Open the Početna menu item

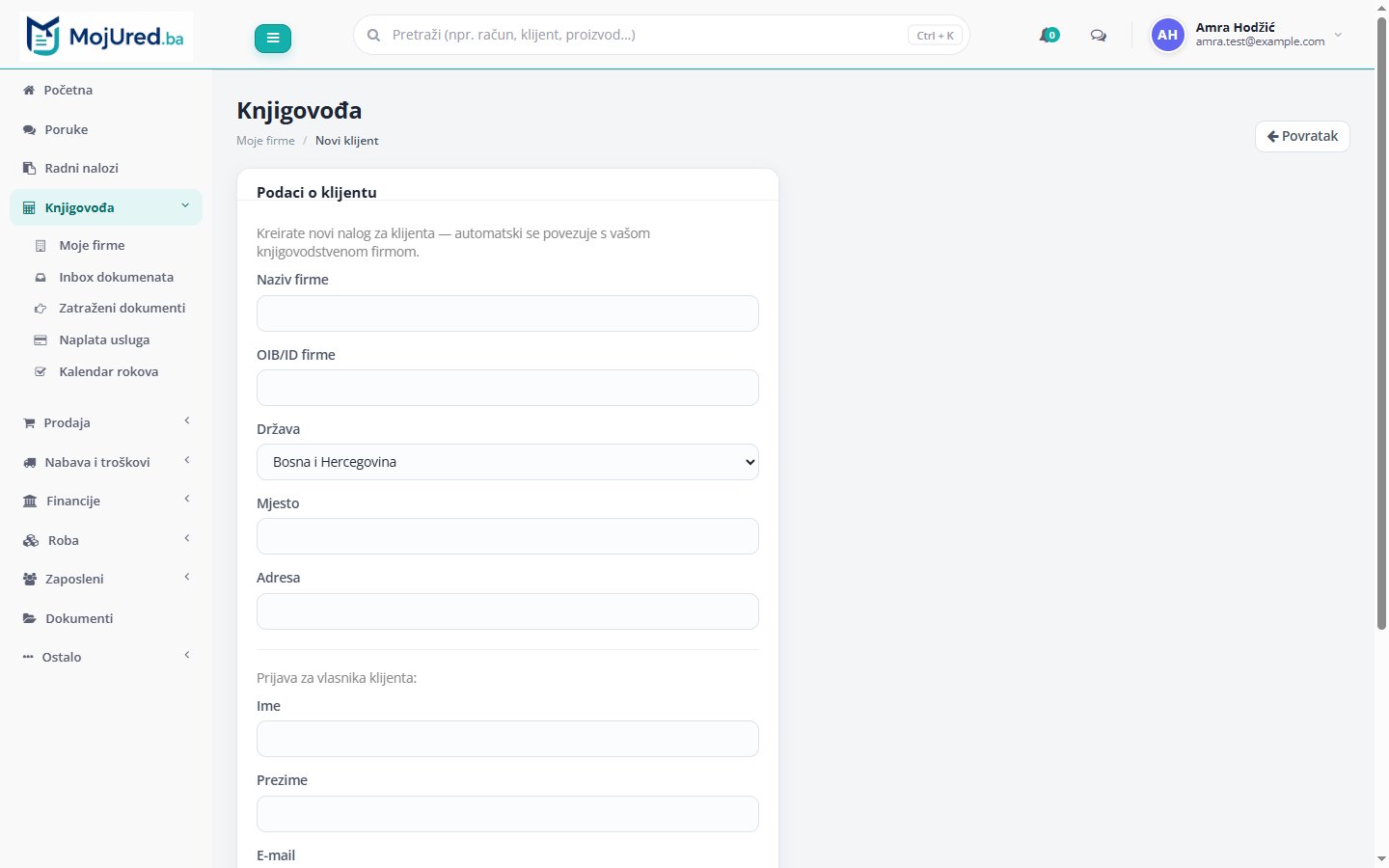click(x=106, y=90)
